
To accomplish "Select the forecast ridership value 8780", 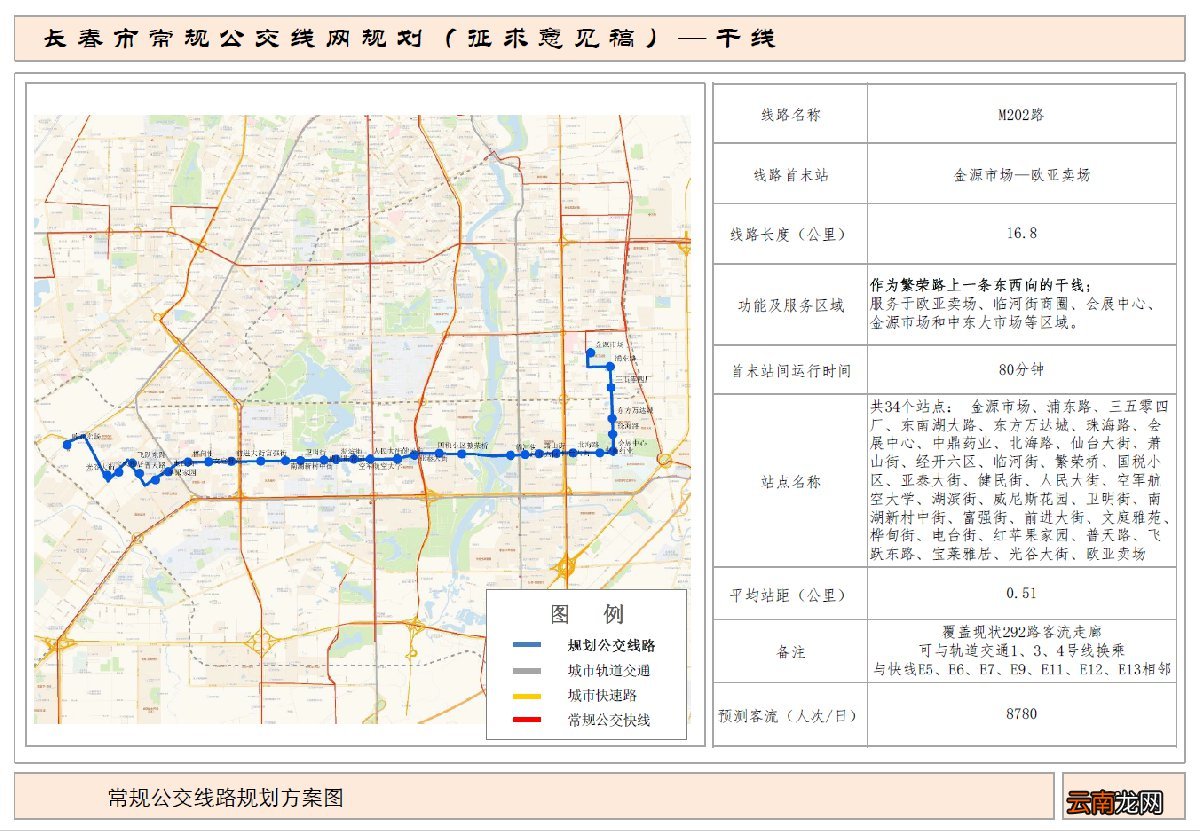I will click(1021, 714).
